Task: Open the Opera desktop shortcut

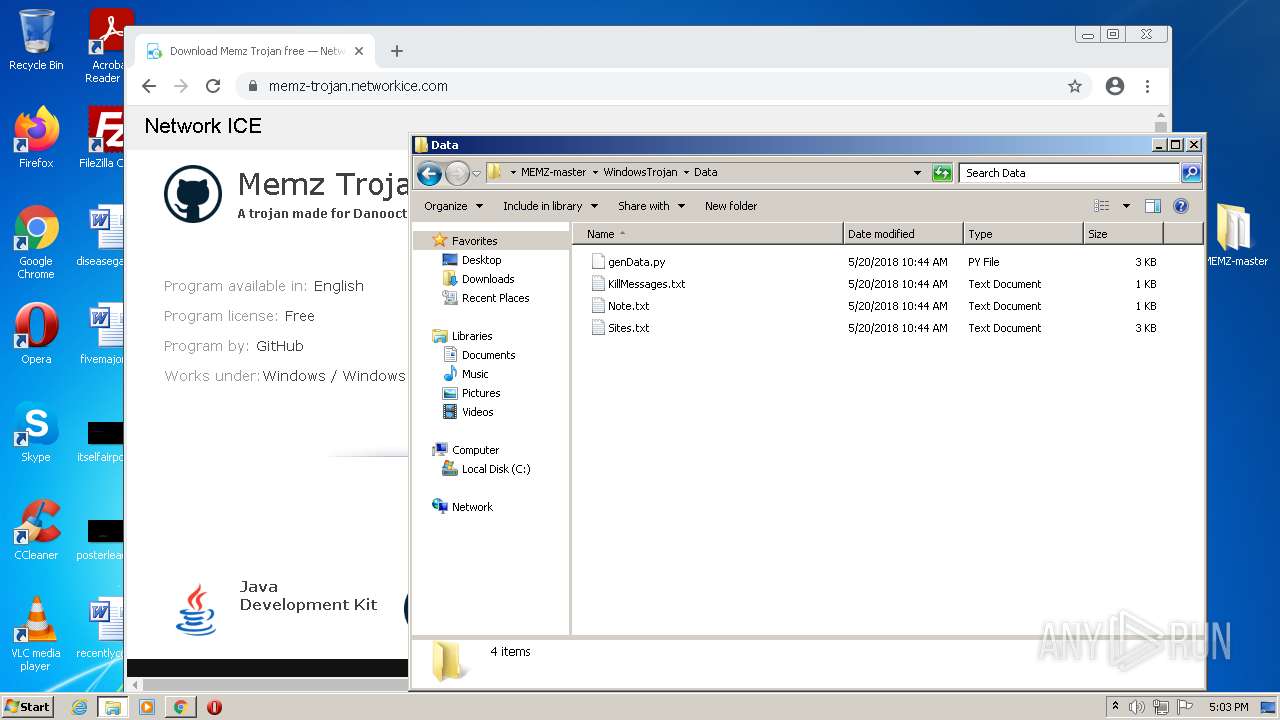Action: click(36, 333)
